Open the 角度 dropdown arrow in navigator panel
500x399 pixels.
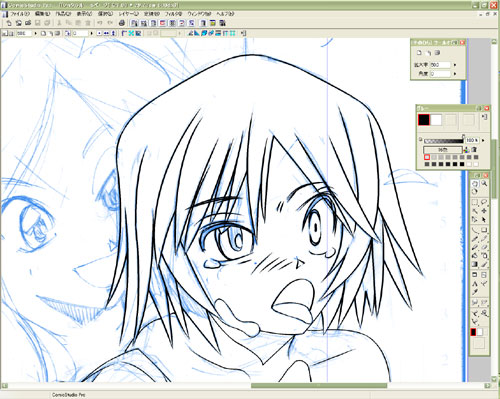coord(455,74)
